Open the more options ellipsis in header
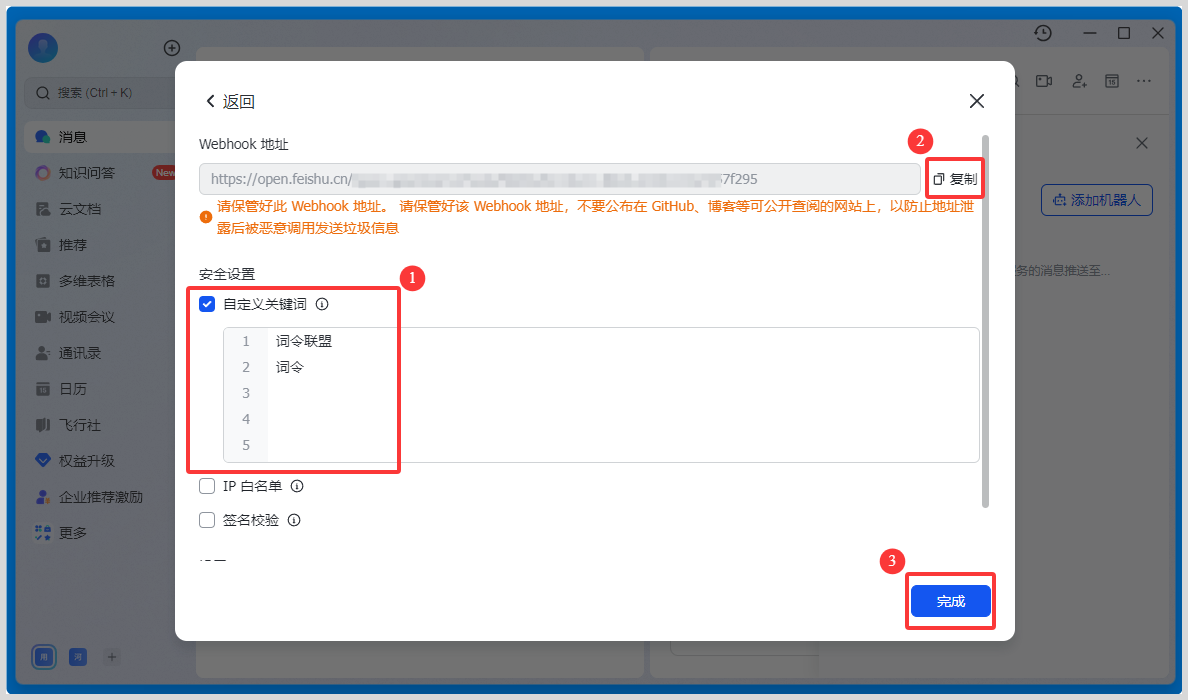Screen dimensions: 1188x700 (1145, 81)
